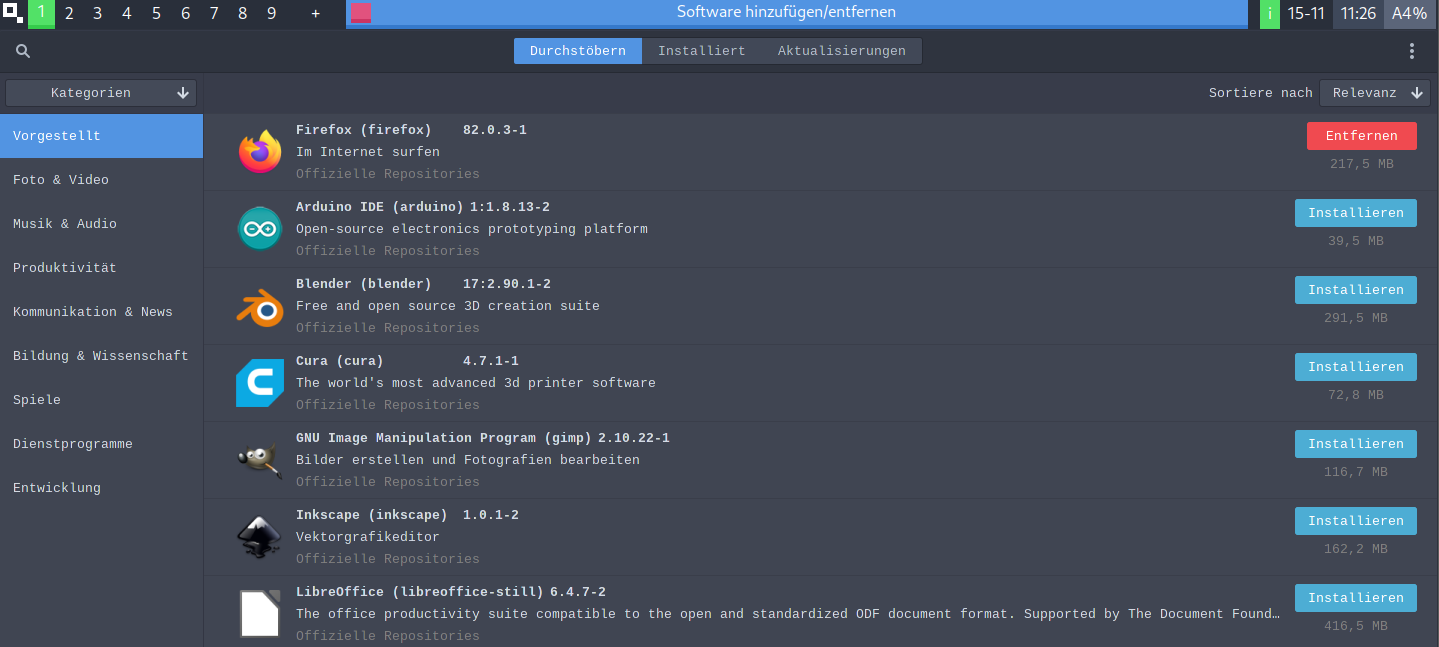Select the Blender application icon
Viewport: 1439px width, 647px height.
(260, 306)
